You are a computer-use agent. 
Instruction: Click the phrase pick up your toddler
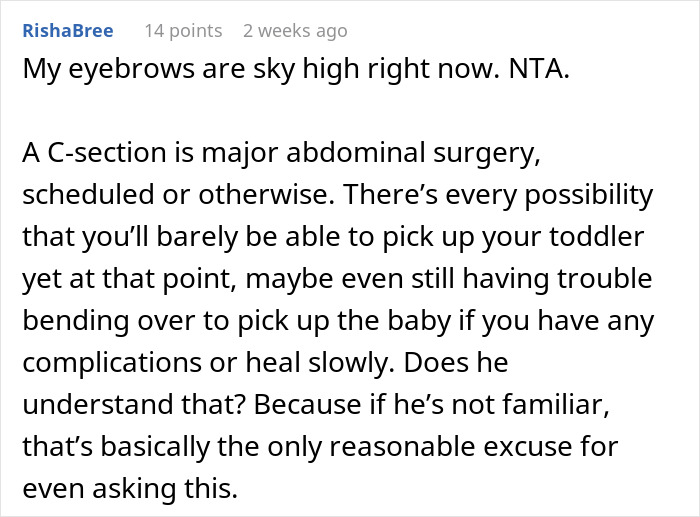point(513,238)
